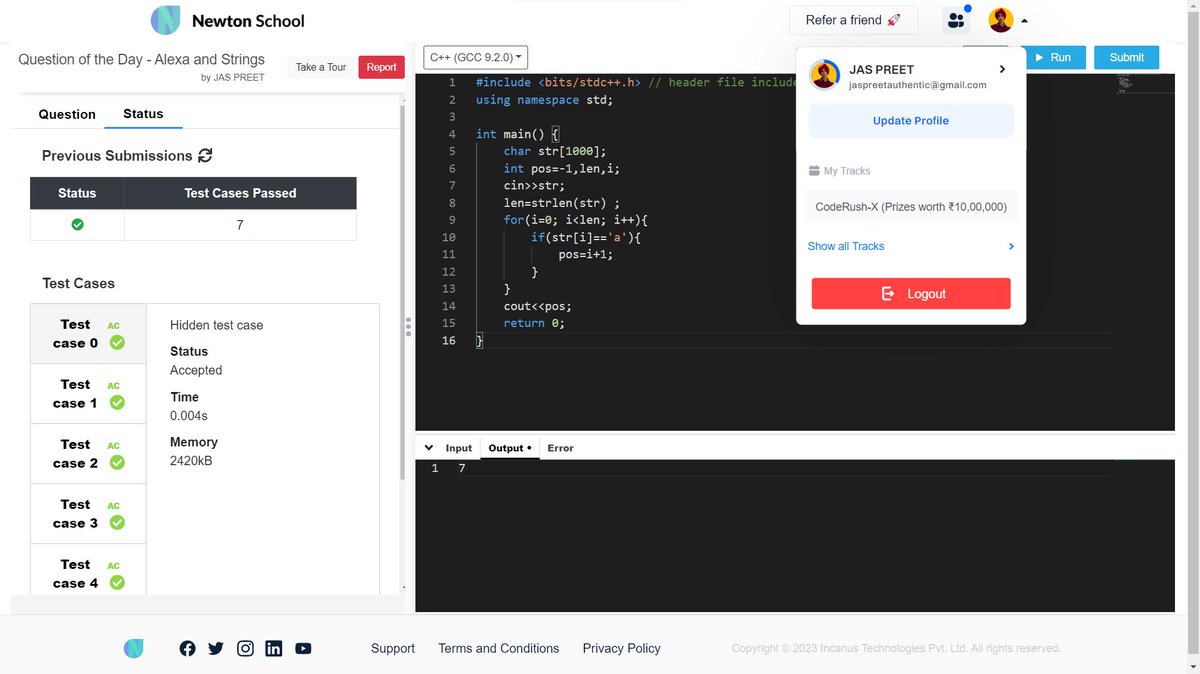Open the Twitter icon in the footer
1200x674 pixels.
click(215, 648)
